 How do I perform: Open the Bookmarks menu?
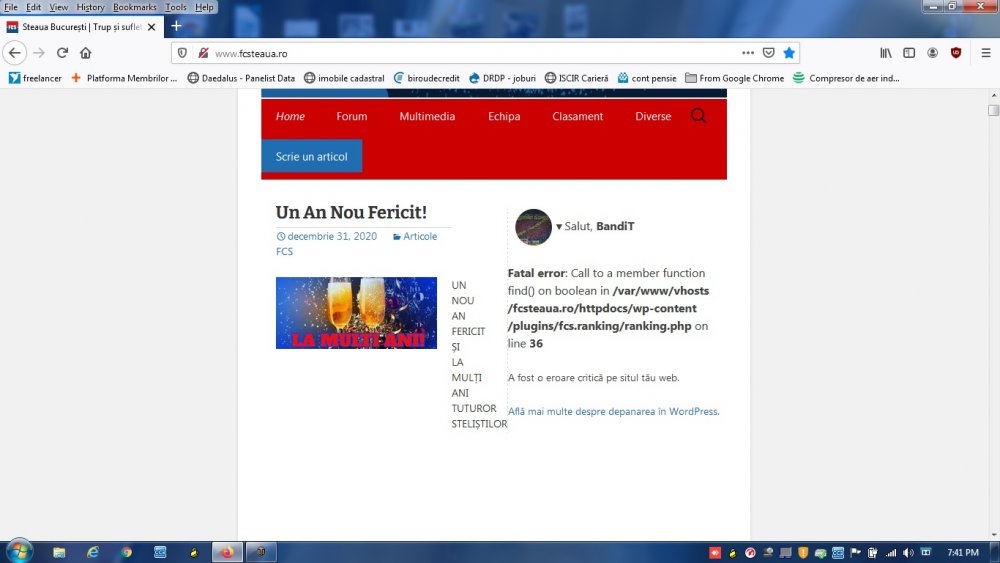pos(134,7)
